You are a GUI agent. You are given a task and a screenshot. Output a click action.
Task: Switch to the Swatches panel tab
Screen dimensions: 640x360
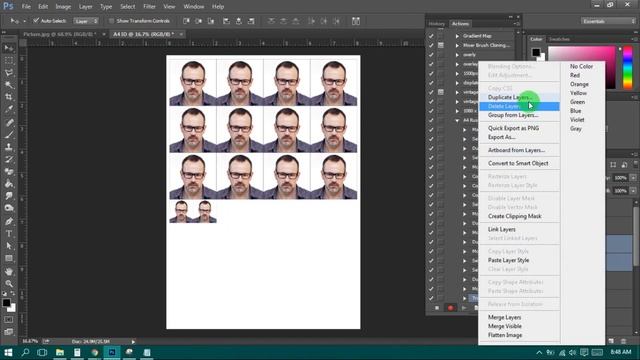[559, 39]
